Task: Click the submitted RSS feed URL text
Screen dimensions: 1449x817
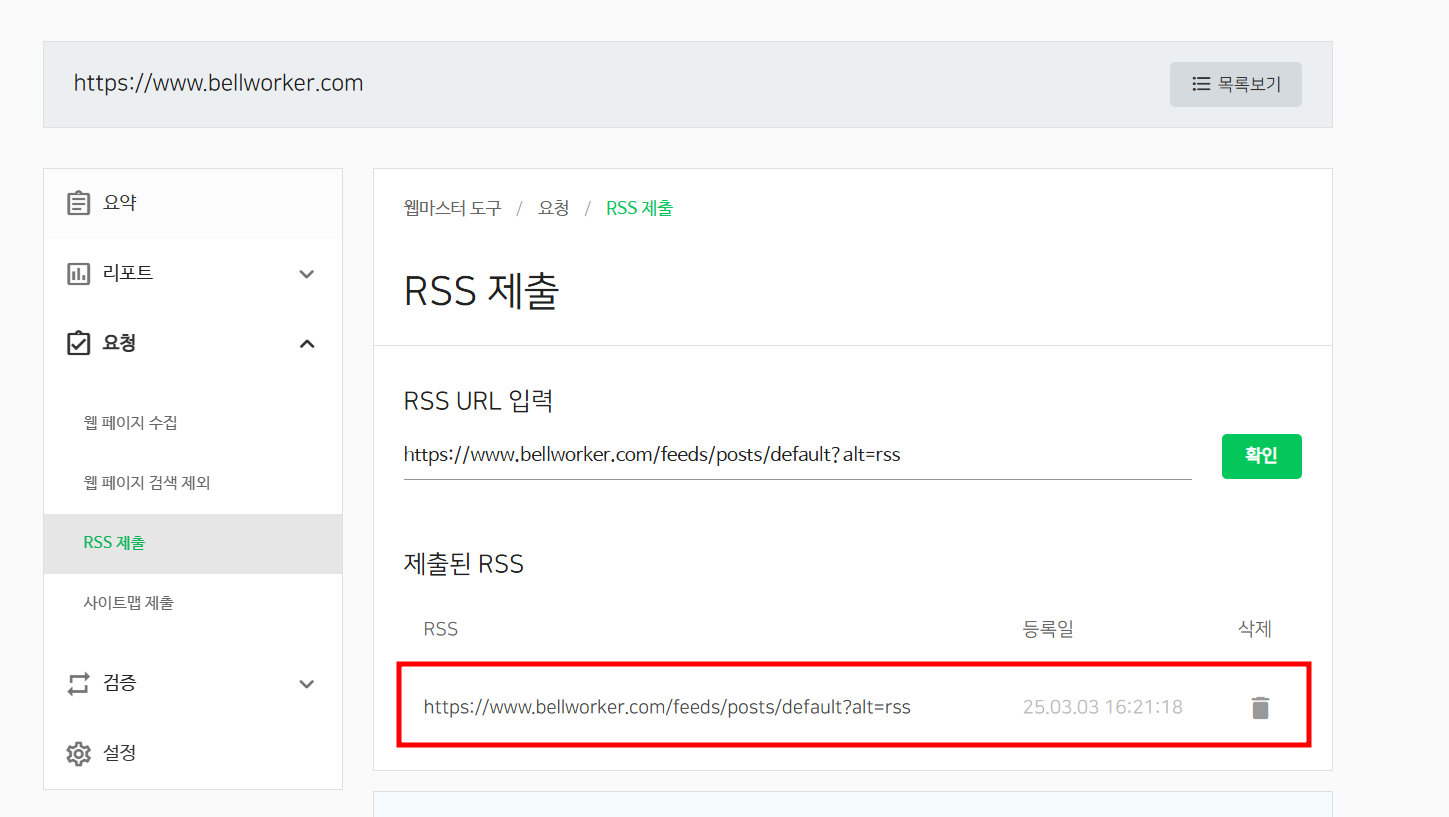Action: click(x=667, y=707)
